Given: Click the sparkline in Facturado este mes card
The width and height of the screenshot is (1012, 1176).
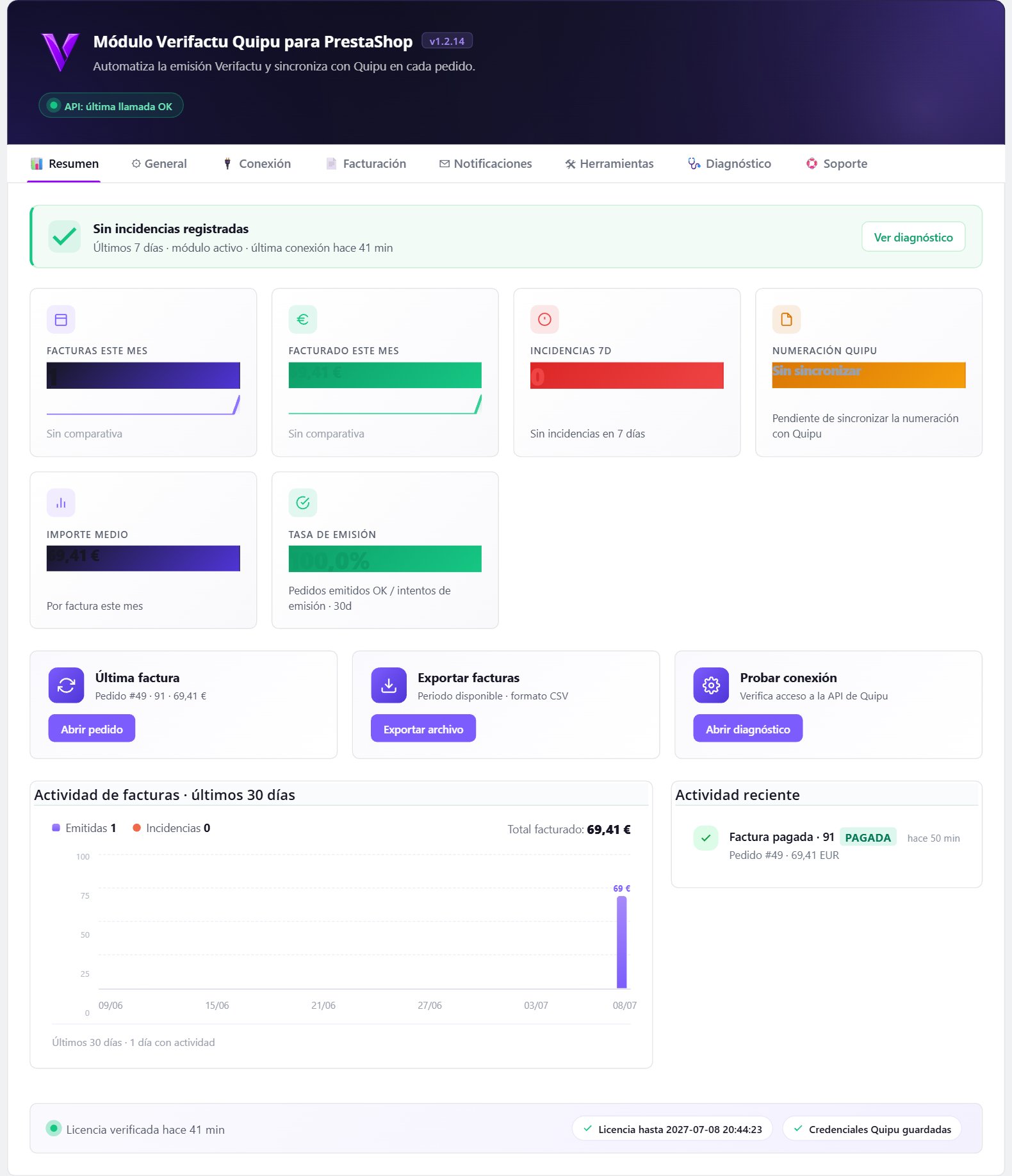Looking at the screenshot, I should (x=385, y=404).
